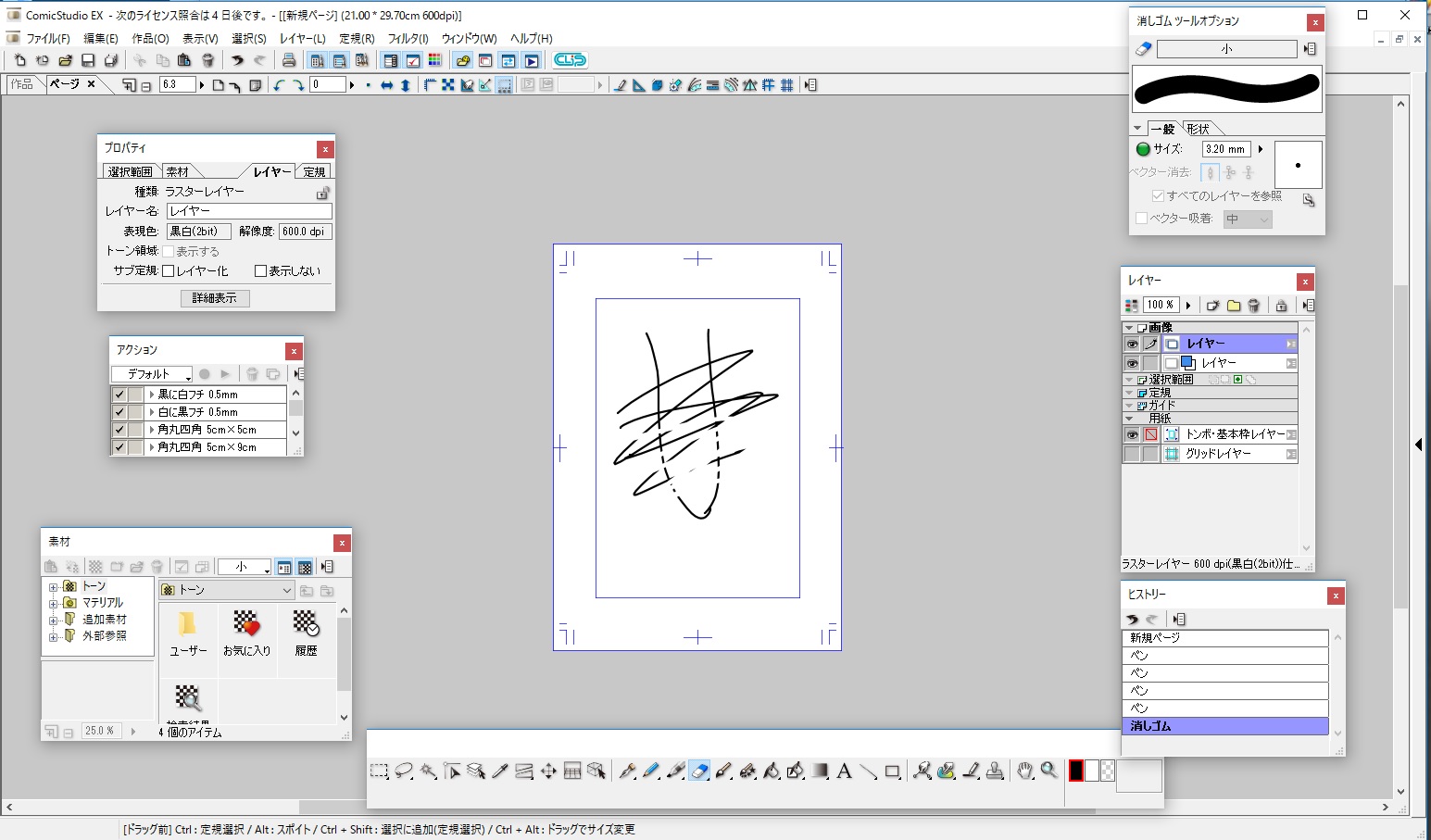The height and width of the screenshot is (840, 1431).
Task: Click the 詳細表示 button
Action: 215,298
